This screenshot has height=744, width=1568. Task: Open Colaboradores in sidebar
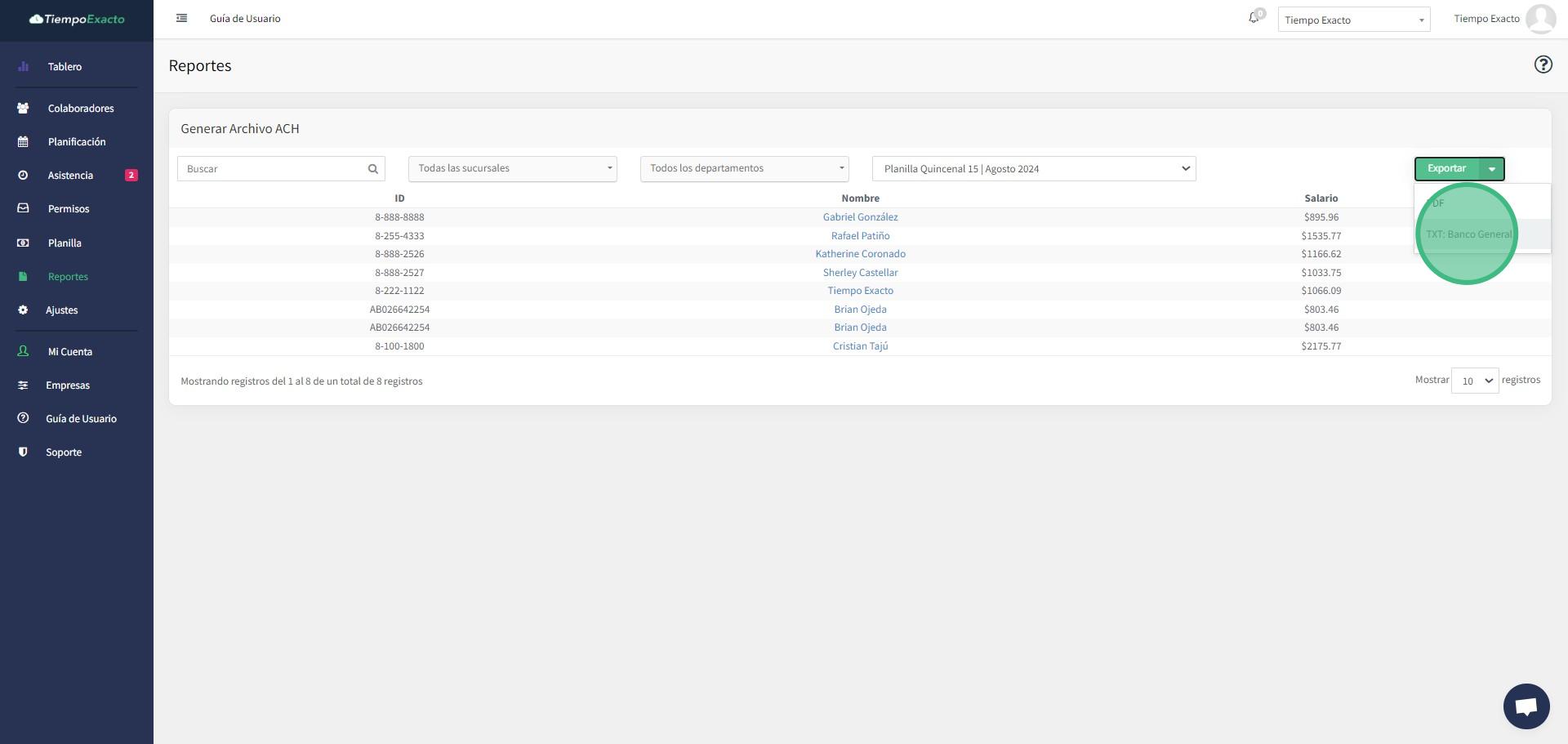point(80,109)
